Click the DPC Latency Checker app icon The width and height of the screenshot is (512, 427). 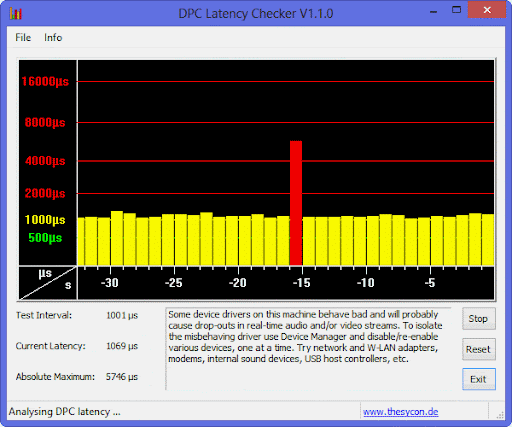[x=15, y=14]
